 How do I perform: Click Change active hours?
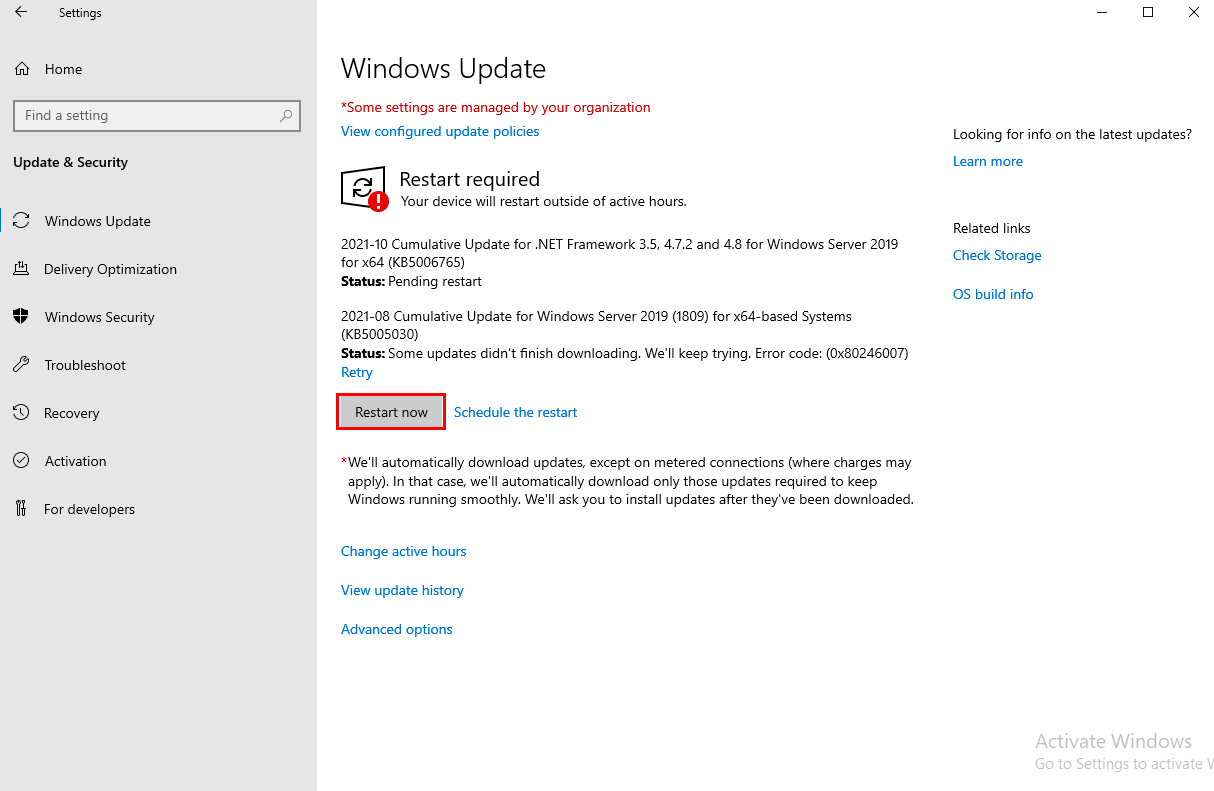404,551
